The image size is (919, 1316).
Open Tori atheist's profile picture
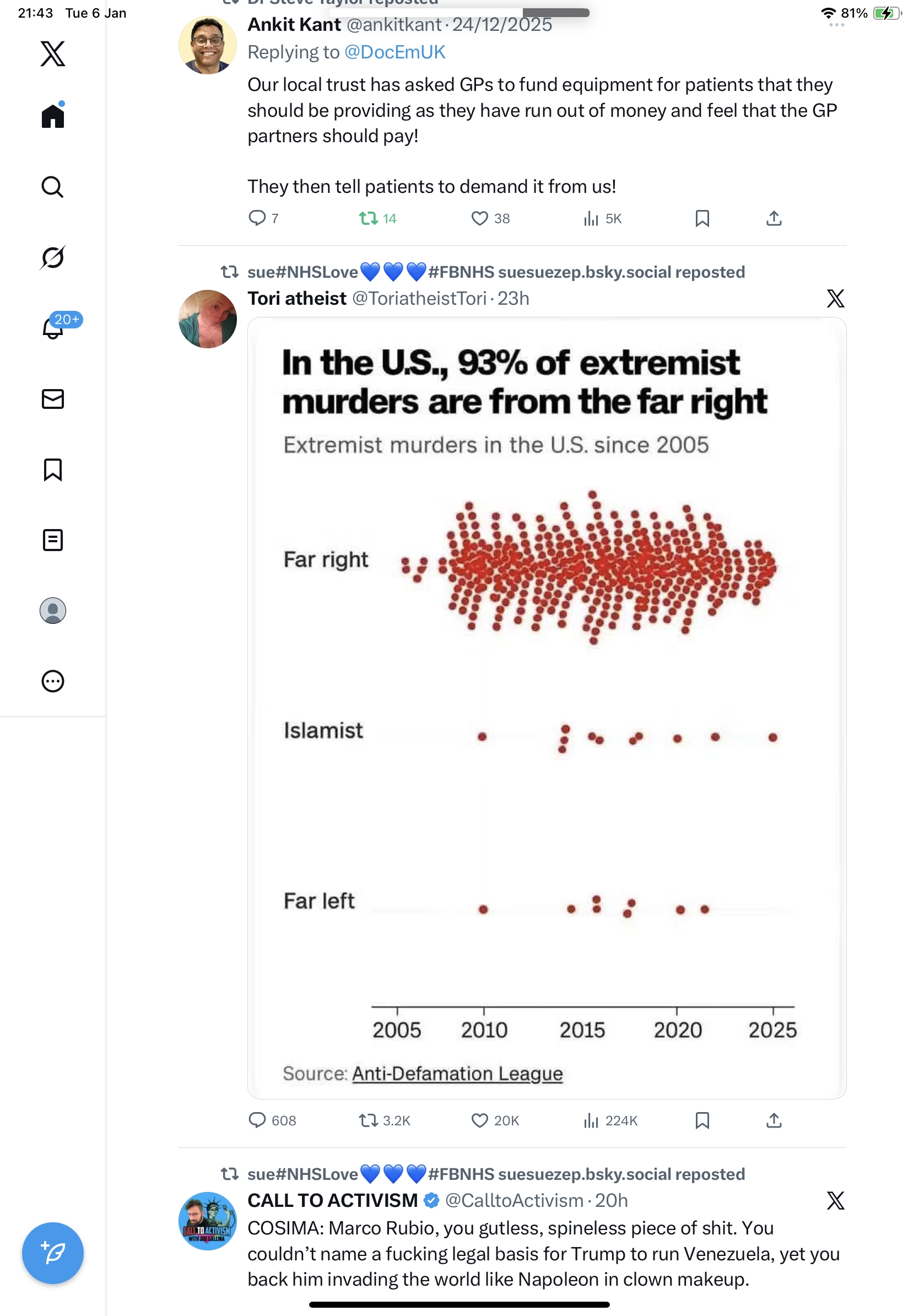pos(207,319)
